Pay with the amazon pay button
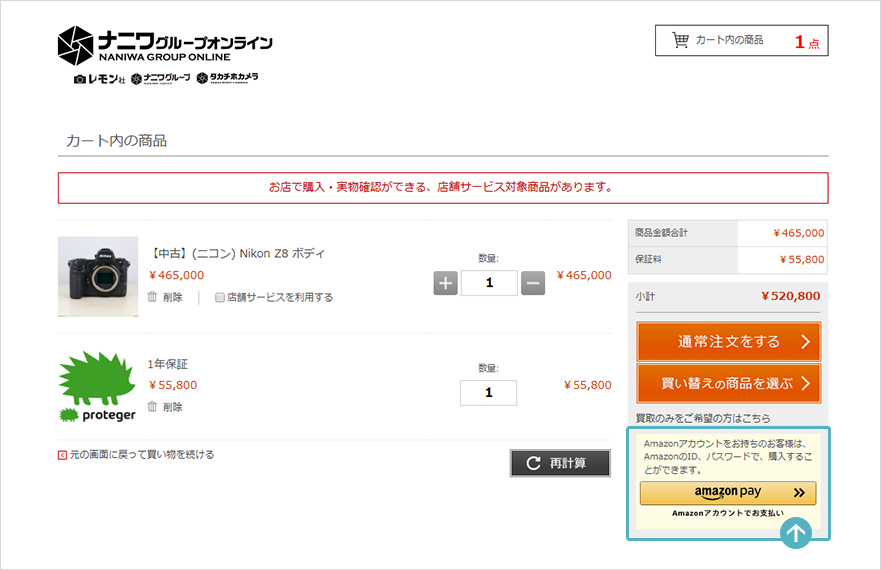The image size is (881, 570). [728, 493]
